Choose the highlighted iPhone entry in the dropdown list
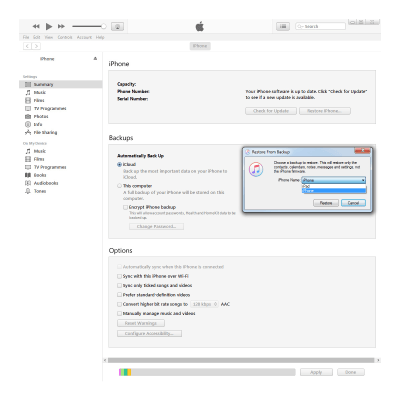Image resolution: width=400 pixels, height=400 pixels. pos(333,191)
